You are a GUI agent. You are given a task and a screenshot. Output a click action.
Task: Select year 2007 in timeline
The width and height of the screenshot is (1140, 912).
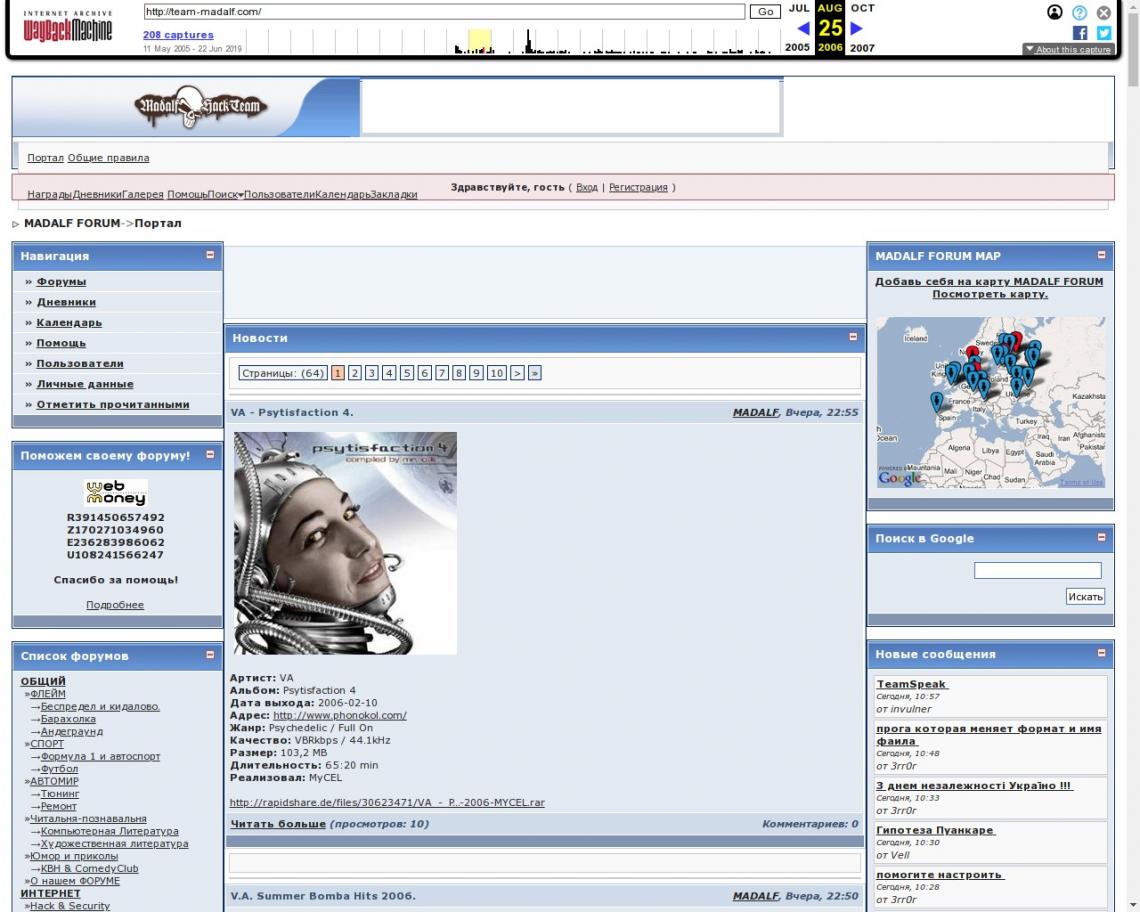click(862, 47)
